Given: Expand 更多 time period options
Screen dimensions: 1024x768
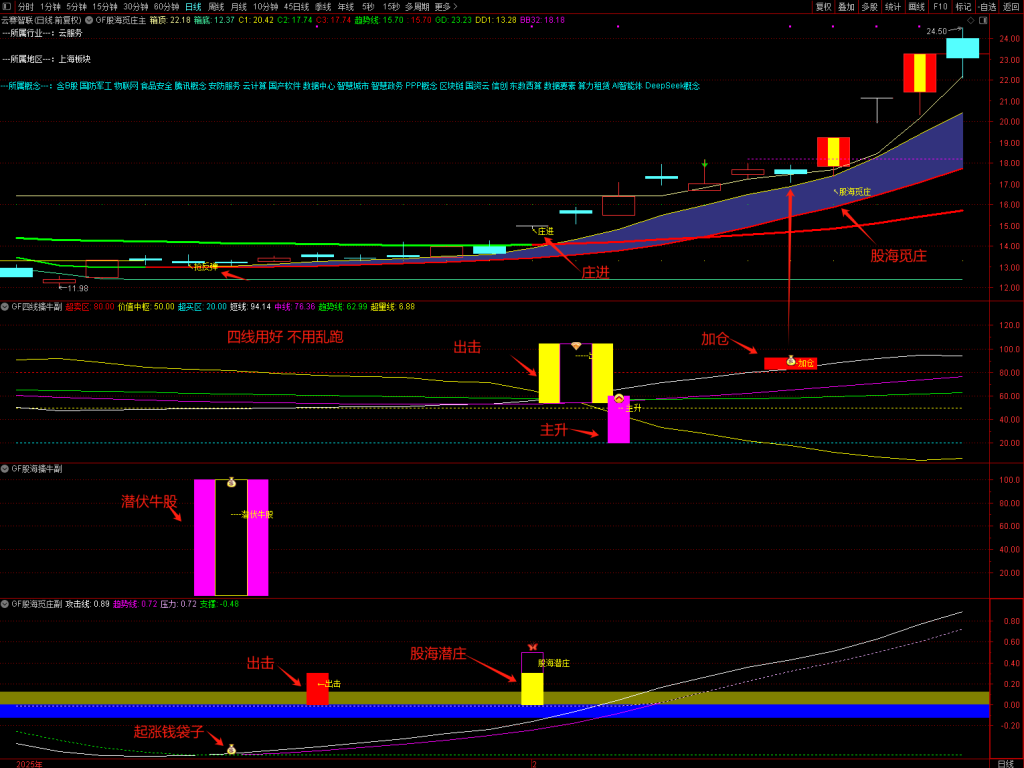Looking at the screenshot, I should point(445,6).
